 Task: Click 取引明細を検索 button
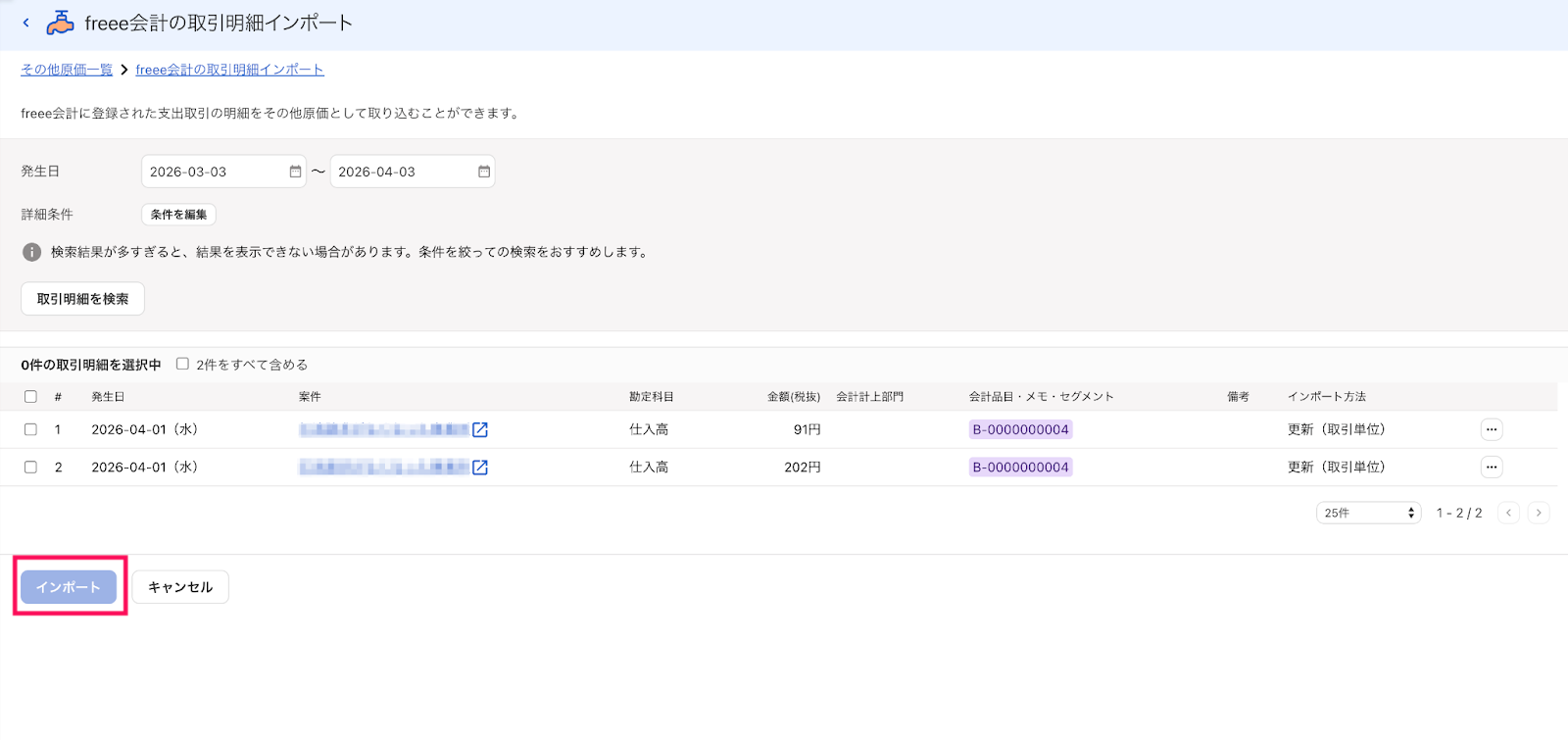82,299
